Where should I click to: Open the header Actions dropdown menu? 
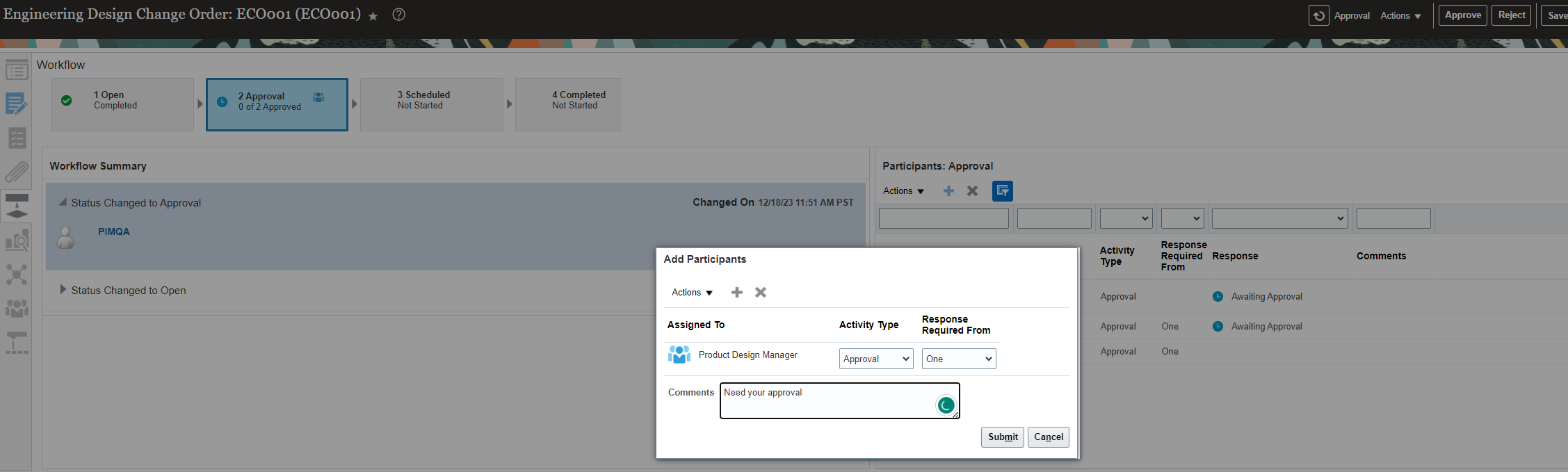pos(1400,15)
